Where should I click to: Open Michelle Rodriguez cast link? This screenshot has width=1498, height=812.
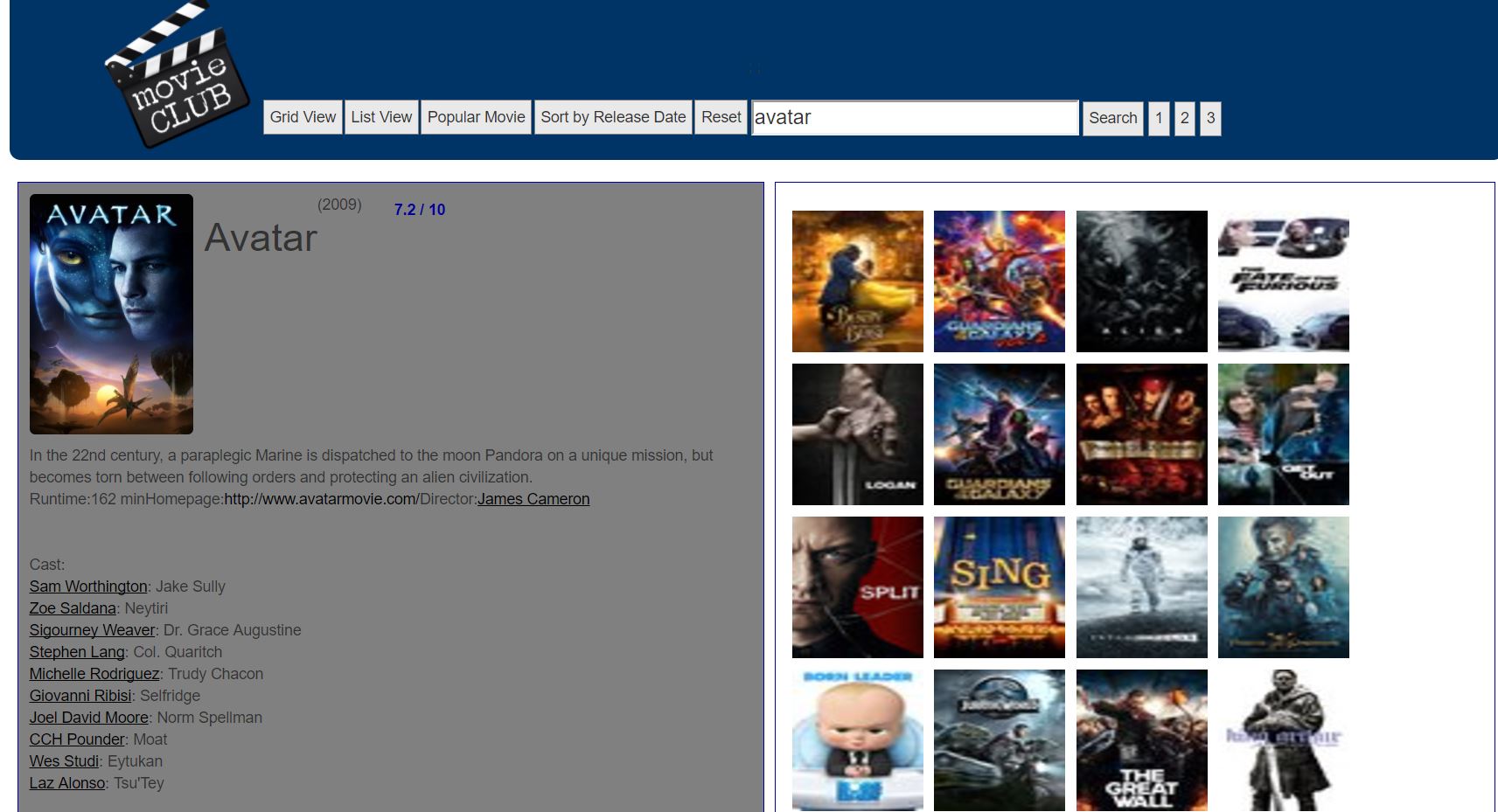tap(94, 674)
